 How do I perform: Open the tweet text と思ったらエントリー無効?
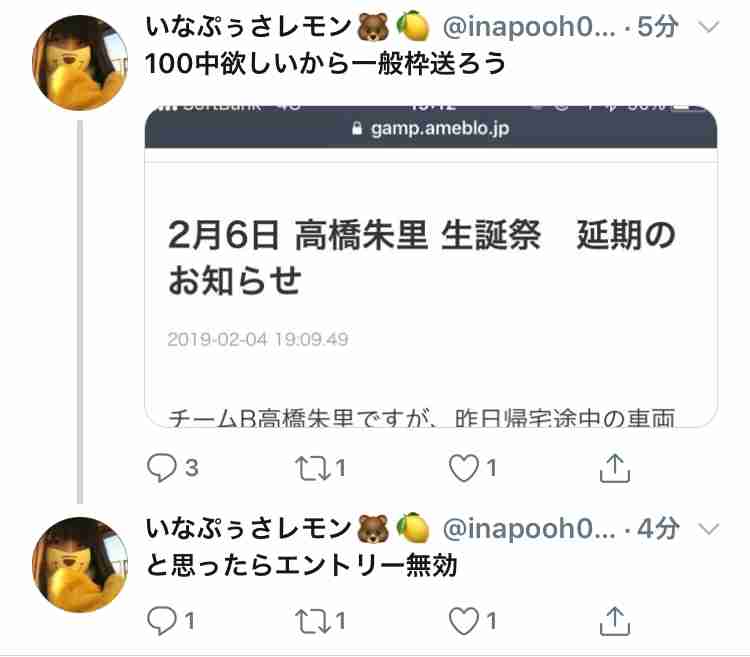(x=301, y=565)
